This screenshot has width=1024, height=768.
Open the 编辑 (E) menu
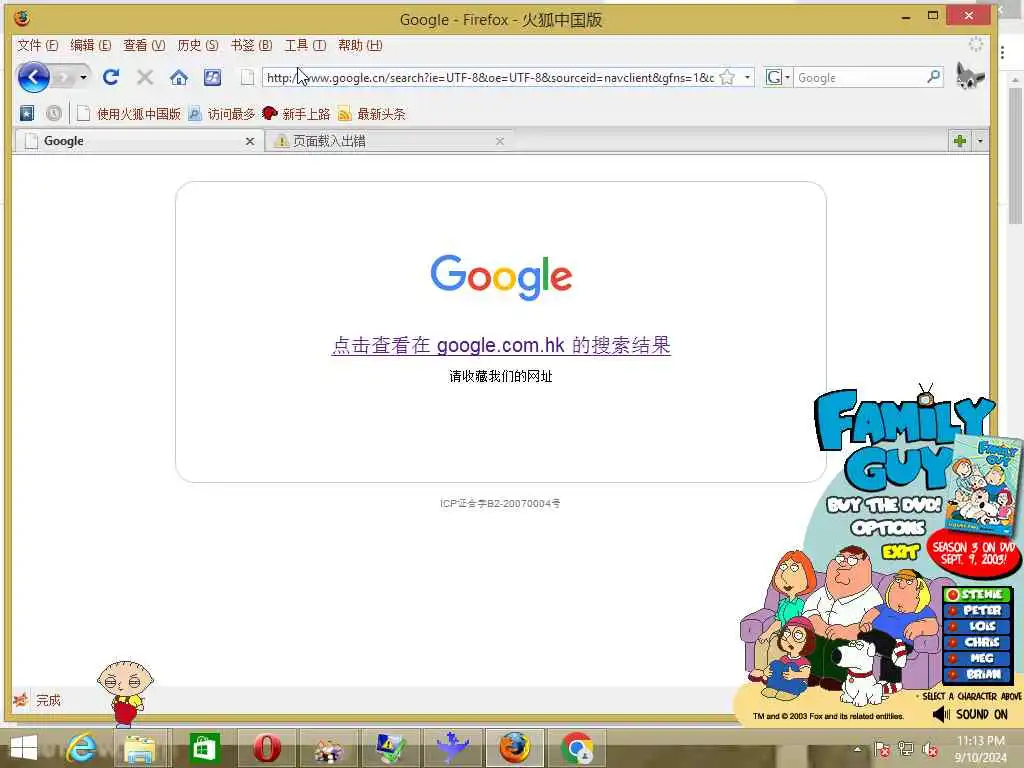click(91, 45)
